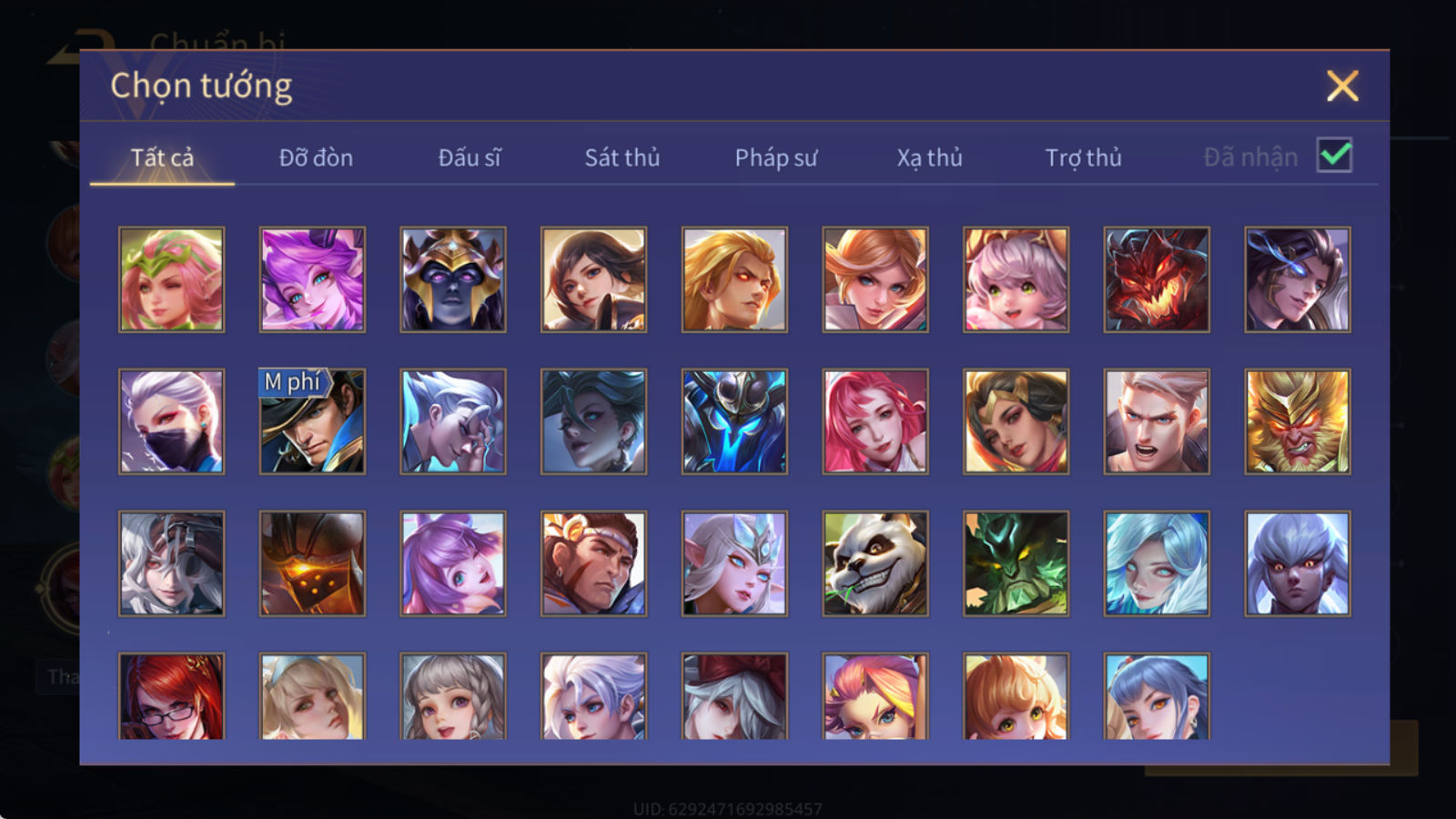Image resolution: width=1456 pixels, height=819 pixels.
Task: Pick the pink-haired hero with green crown
Action: coord(171,279)
